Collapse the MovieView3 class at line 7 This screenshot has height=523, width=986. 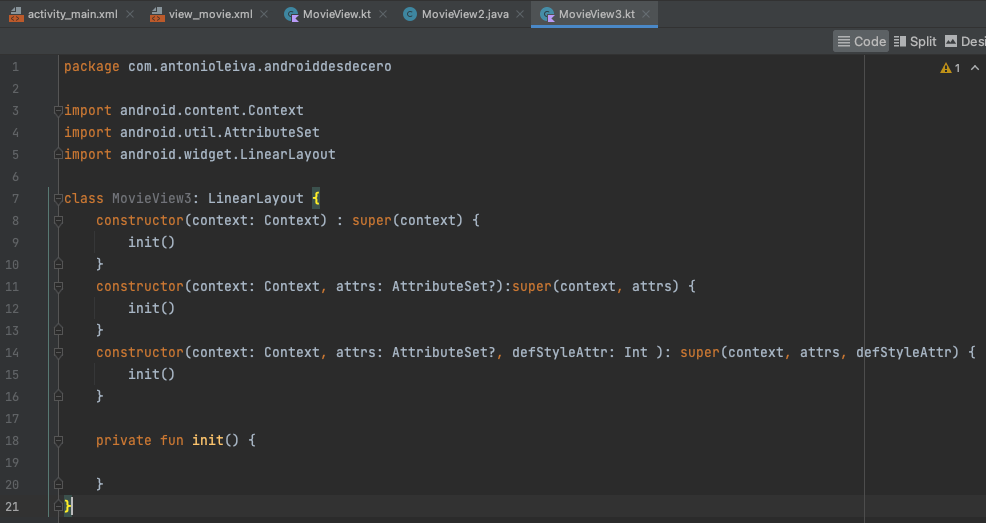tap(58, 199)
